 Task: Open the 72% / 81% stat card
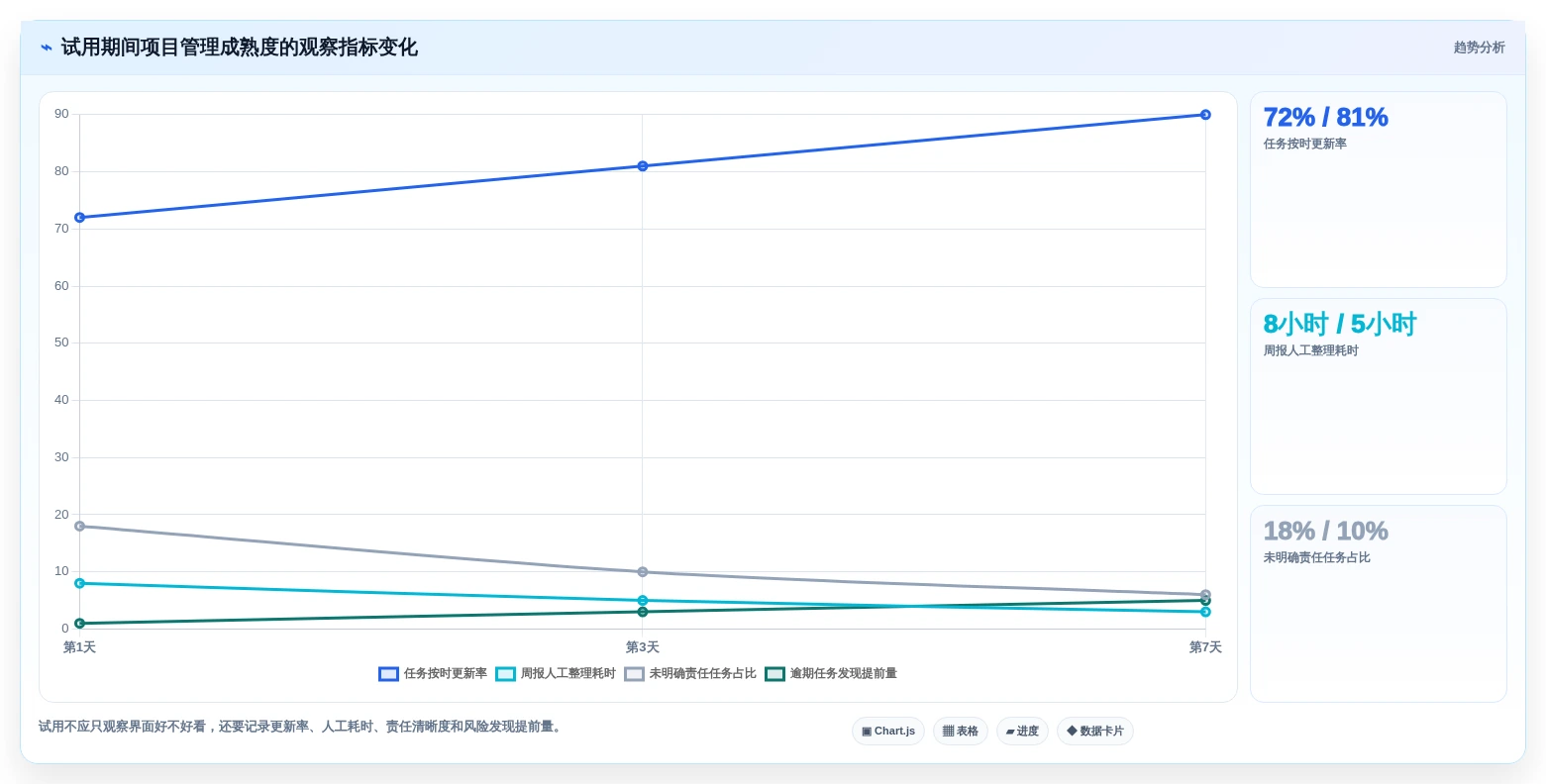[x=1379, y=190]
